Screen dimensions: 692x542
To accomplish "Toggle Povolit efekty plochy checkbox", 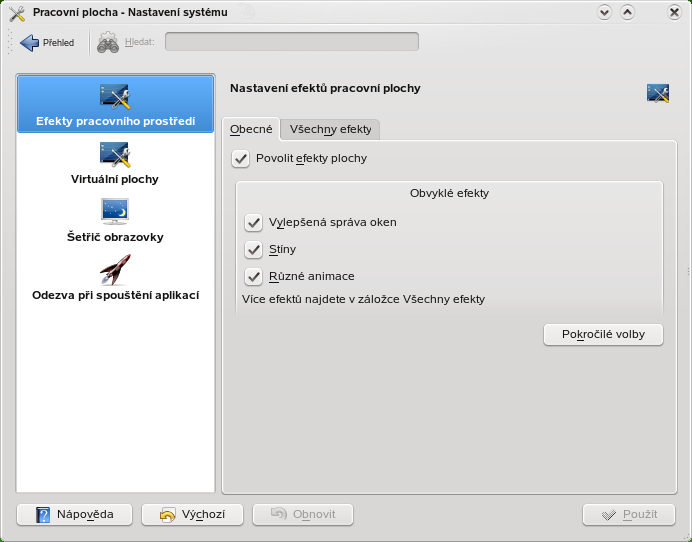I will point(241,158).
